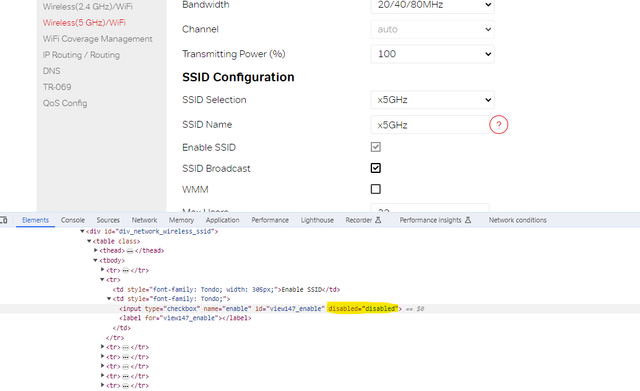Open the QoS Config page

tap(65, 103)
